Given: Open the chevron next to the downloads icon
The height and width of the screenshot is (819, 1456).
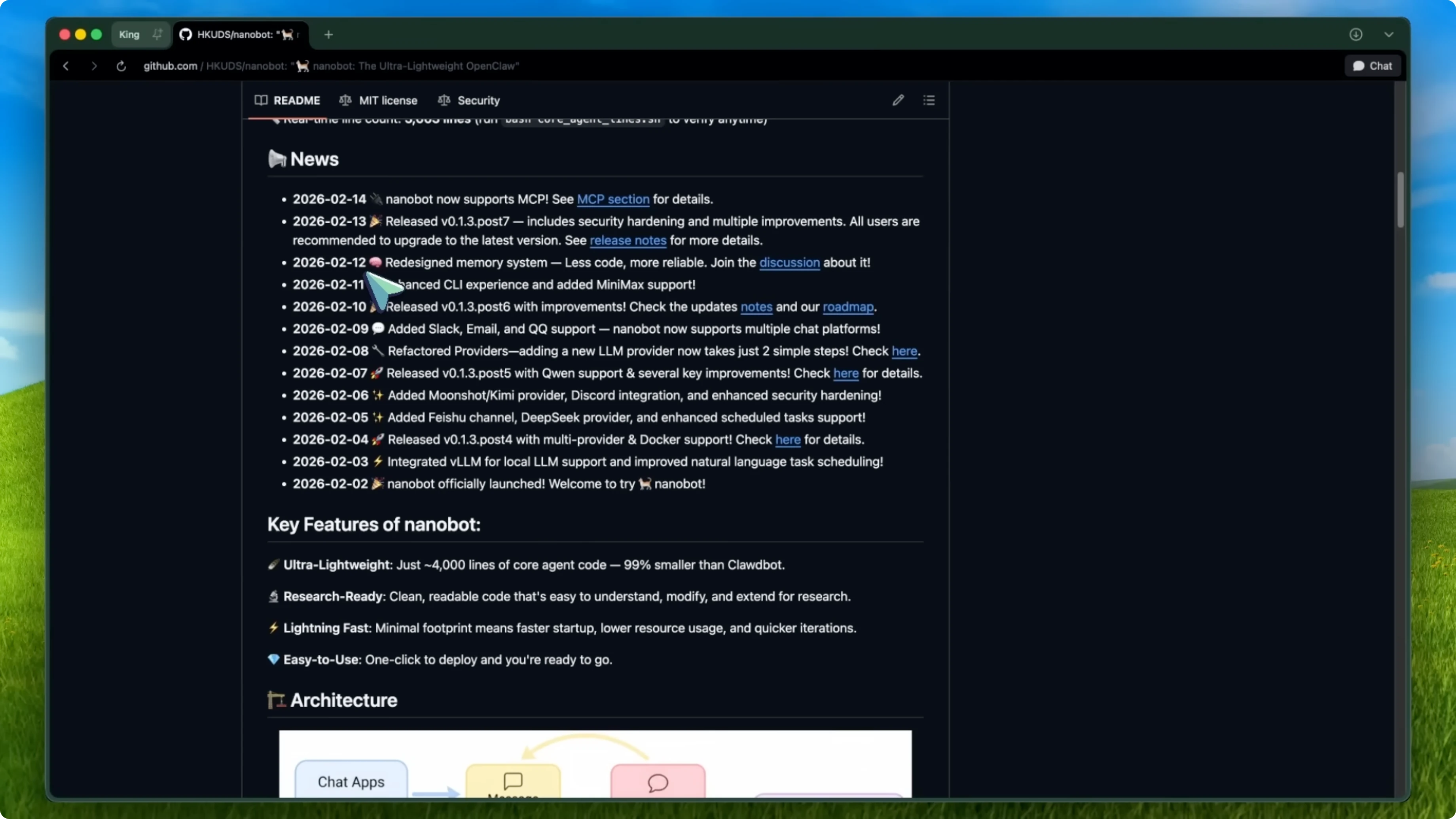Looking at the screenshot, I should [x=1389, y=34].
